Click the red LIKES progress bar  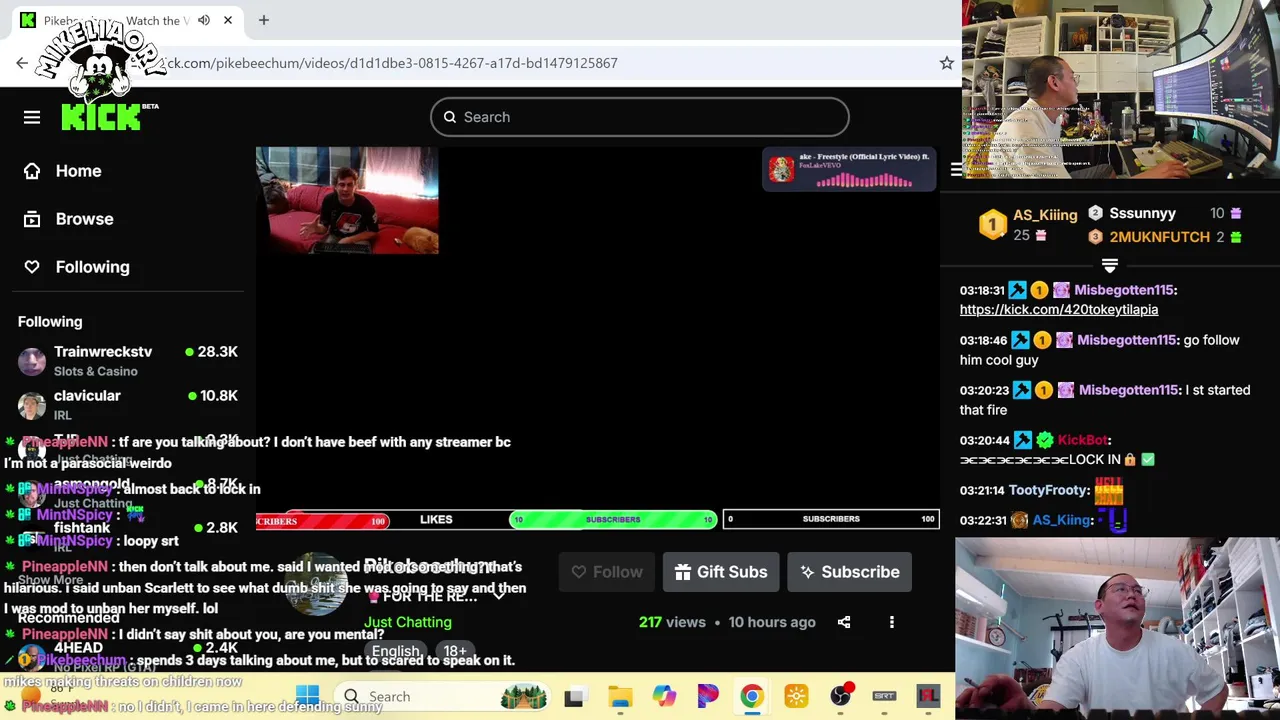(x=322, y=520)
